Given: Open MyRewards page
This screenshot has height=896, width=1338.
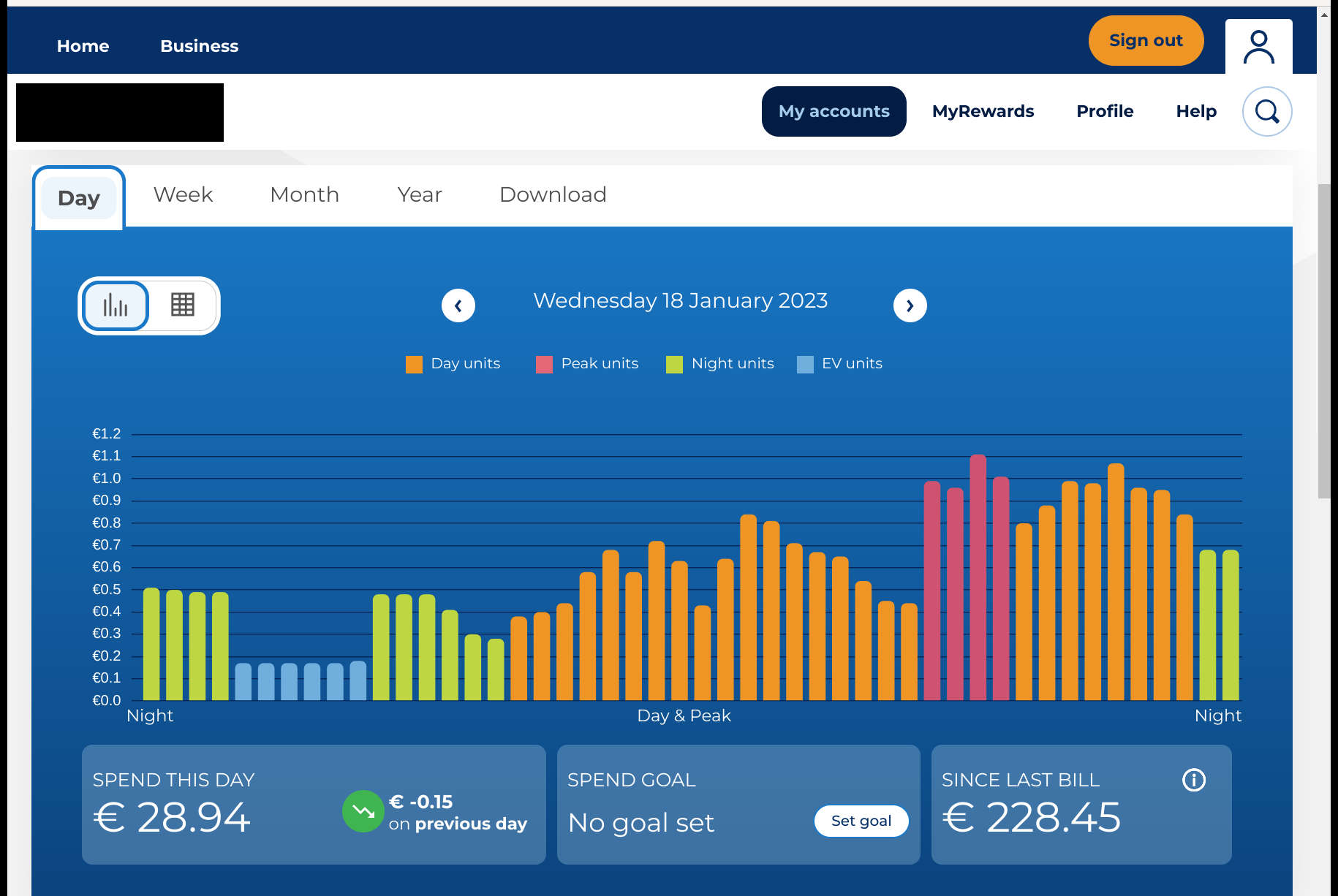Looking at the screenshot, I should tap(983, 111).
